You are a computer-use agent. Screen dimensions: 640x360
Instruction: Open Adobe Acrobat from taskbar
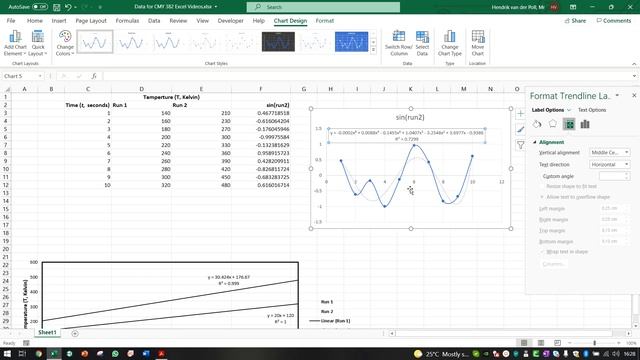(x=161, y=354)
